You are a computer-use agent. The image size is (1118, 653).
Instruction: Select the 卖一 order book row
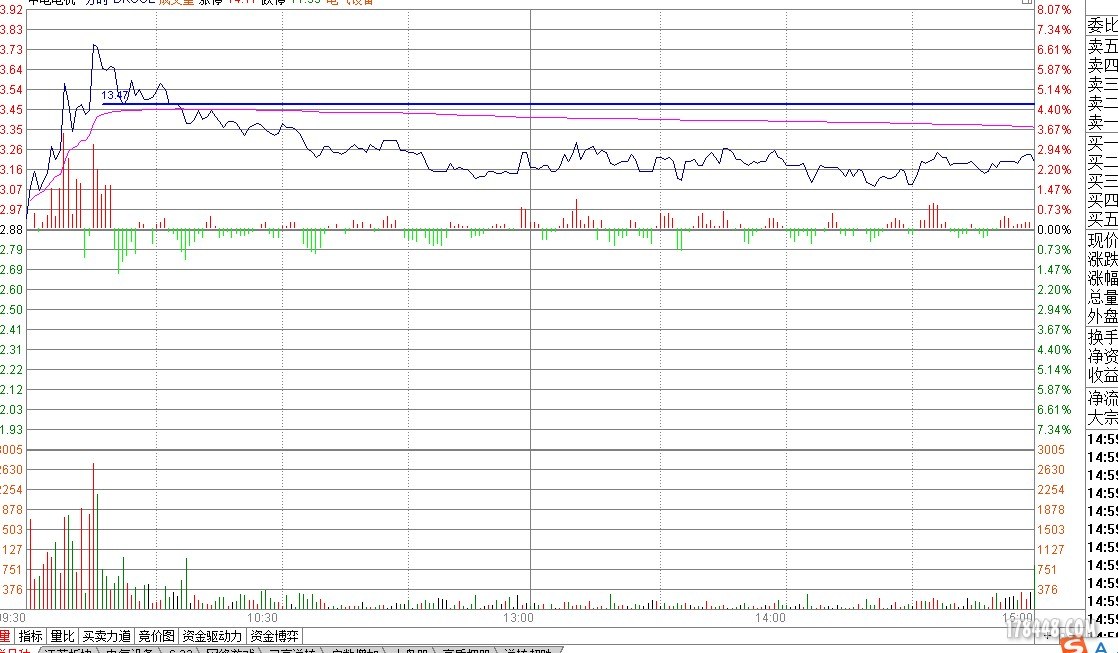pyautogui.click(x=1102, y=123)
